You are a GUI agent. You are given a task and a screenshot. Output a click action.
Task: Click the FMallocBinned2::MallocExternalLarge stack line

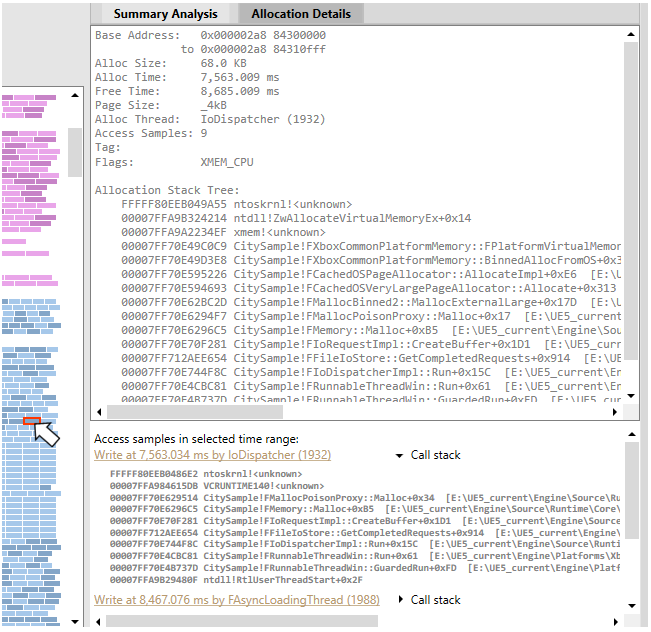pyautogui.click(x=371, y=302)
